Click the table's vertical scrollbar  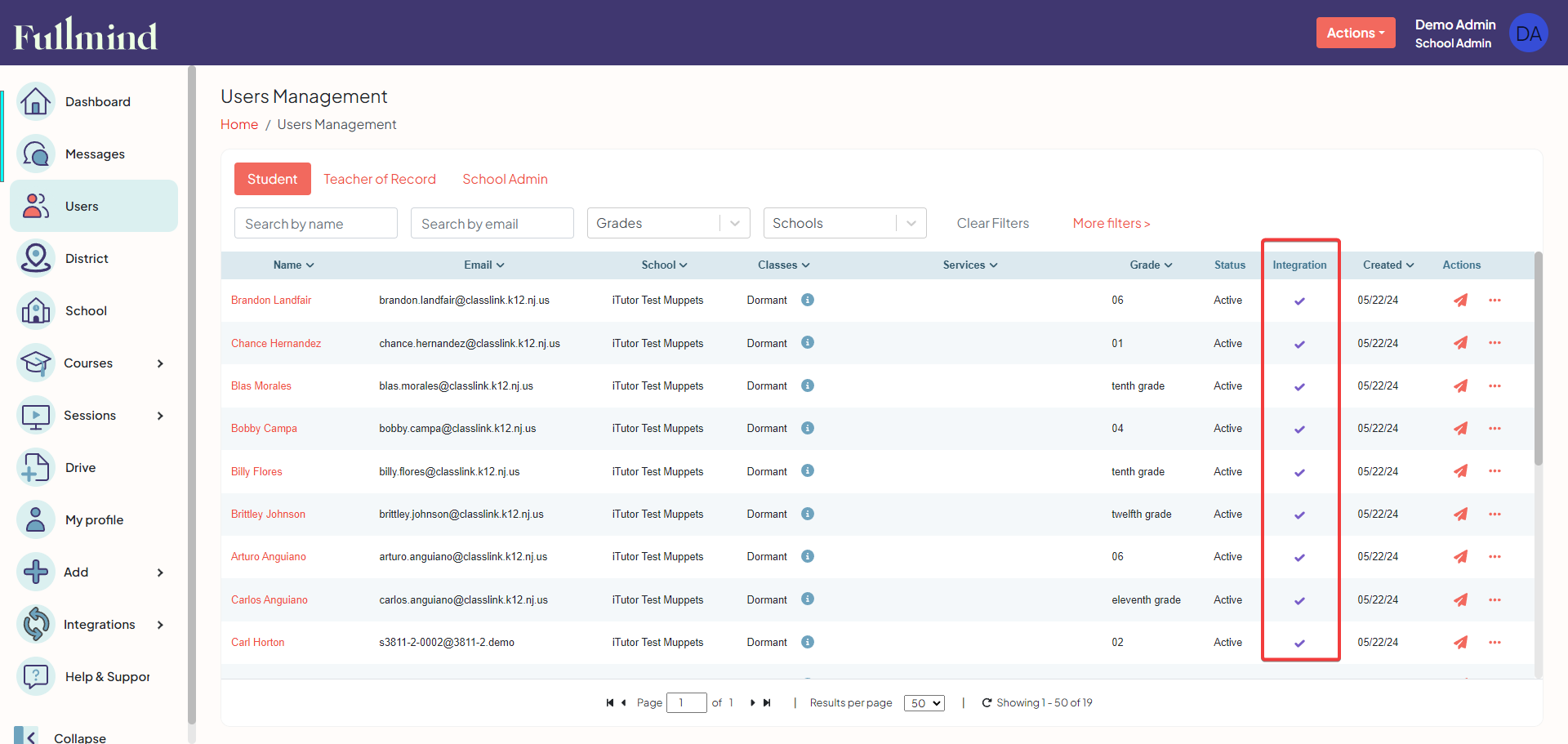coord(1539,359)
